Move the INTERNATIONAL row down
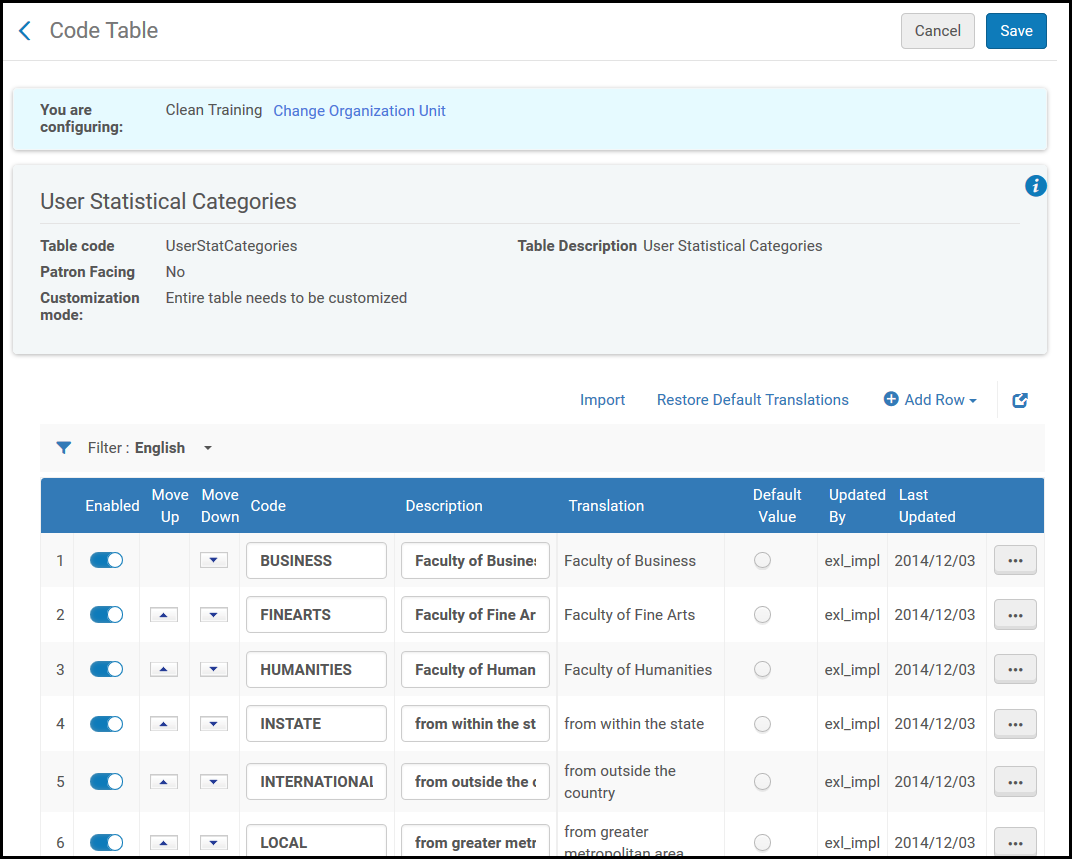The image size is (1072, 859). coord(214,782)
